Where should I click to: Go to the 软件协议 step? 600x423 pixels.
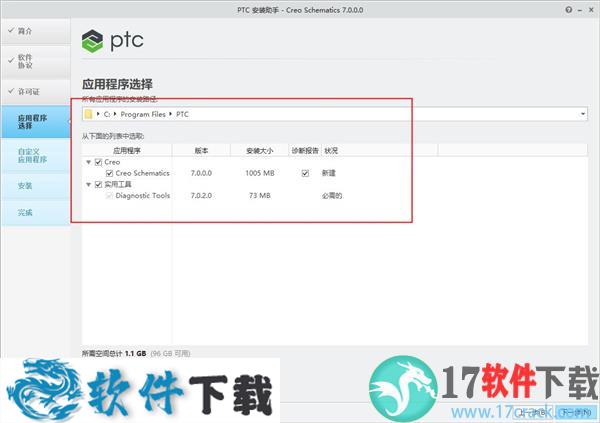pos(35,61)
